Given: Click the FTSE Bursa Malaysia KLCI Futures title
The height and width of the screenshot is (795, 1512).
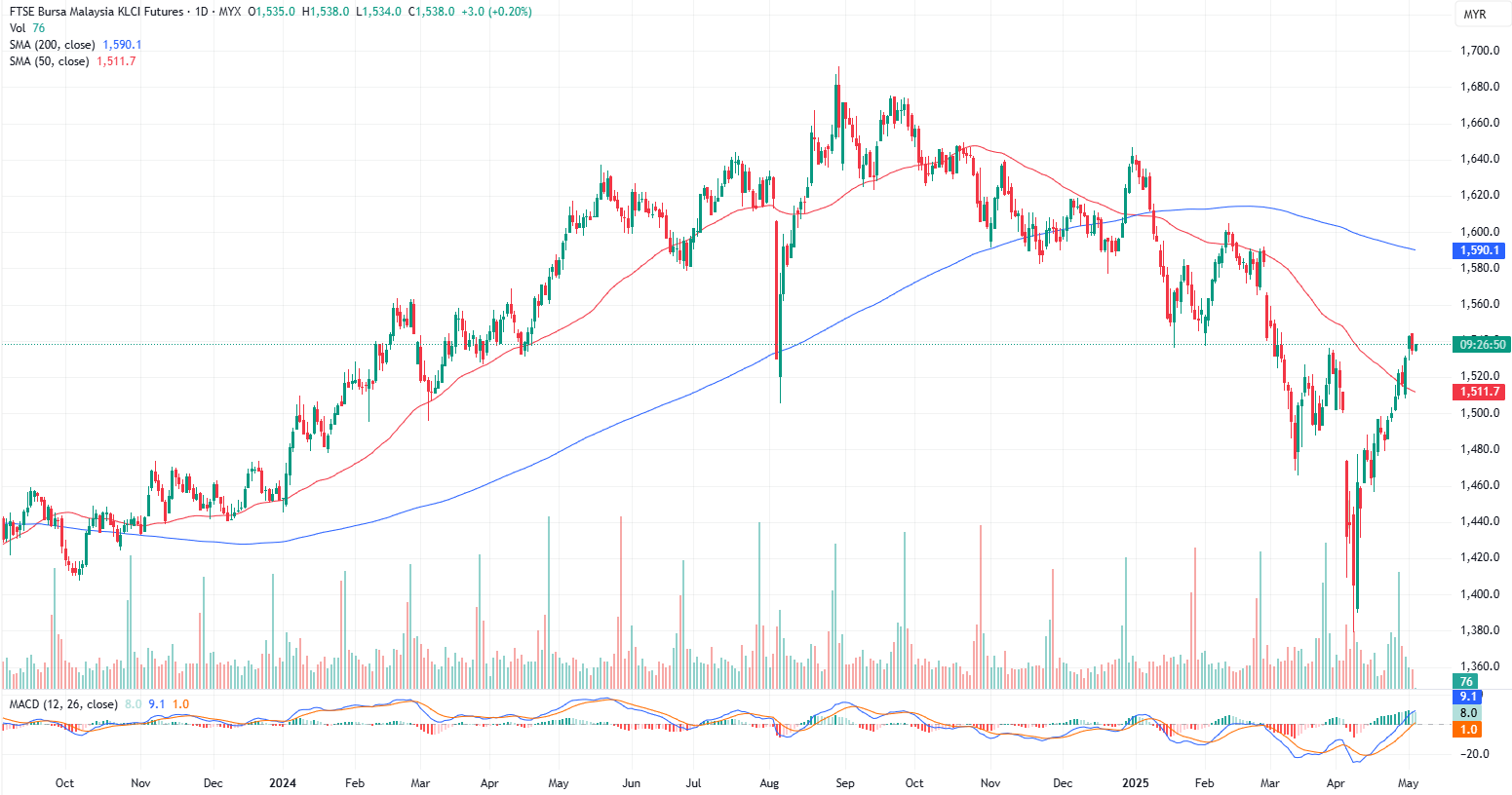Looking at the screenshot, I should (x=96, y=12).
